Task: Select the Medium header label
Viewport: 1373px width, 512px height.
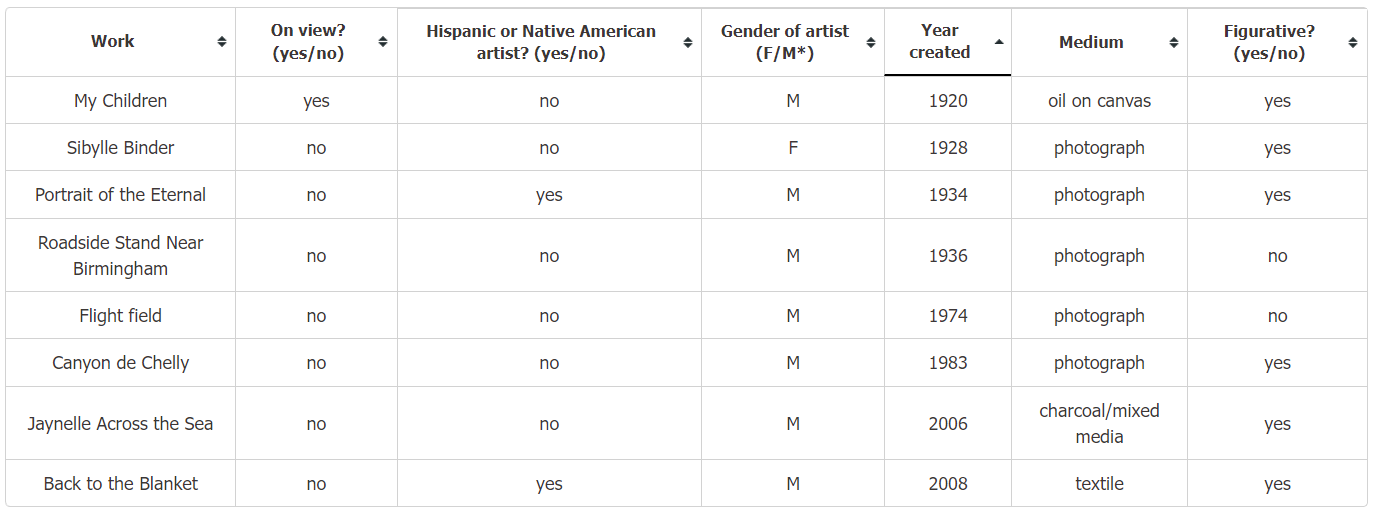Action: click(1091, 42)
